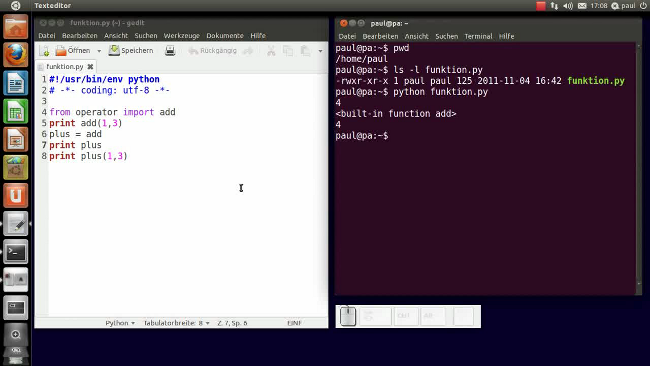
Task: Expand the Öffnen recent files dropdown arrow
Action: pos(99,51)
